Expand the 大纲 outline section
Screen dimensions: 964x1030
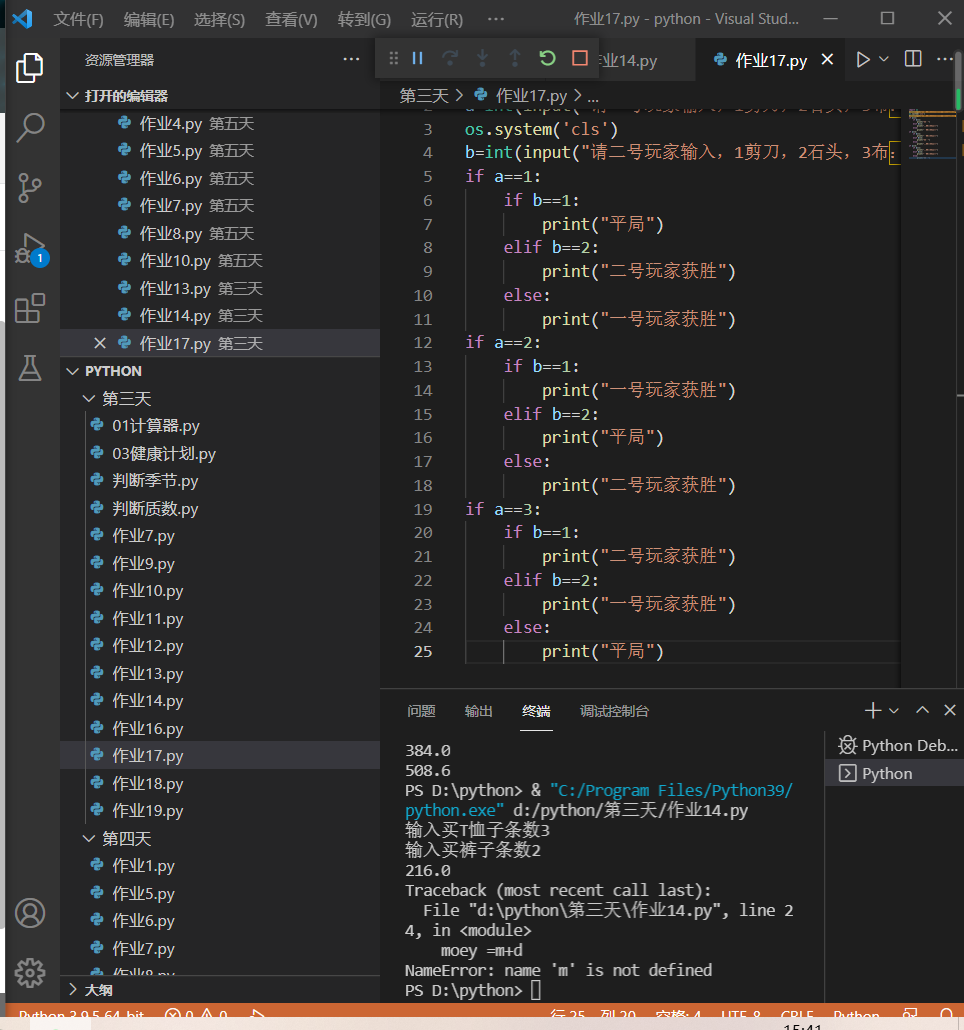coord(220,990)
